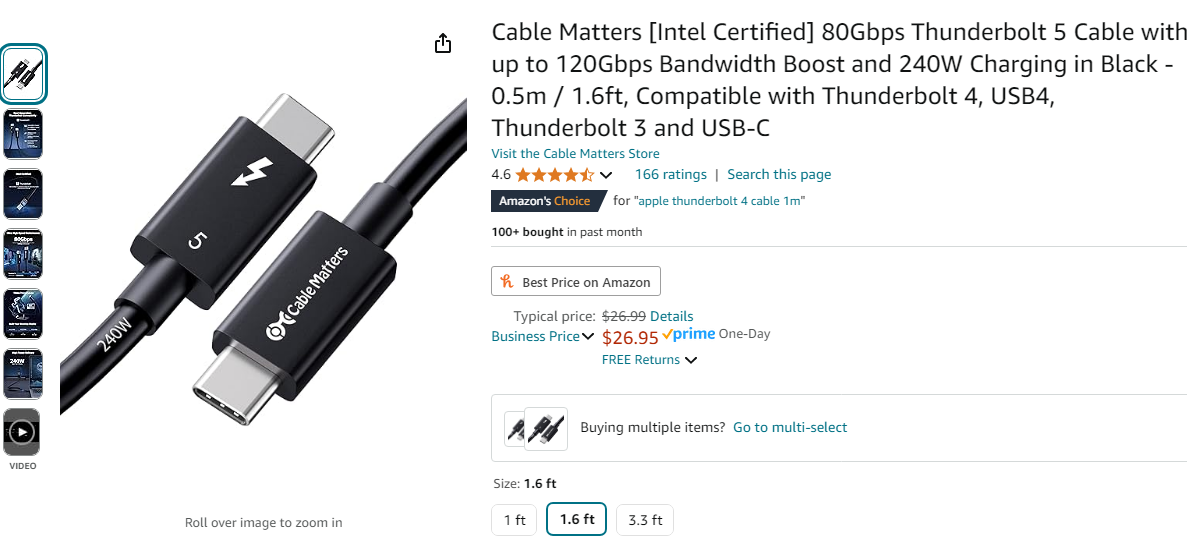Open the 166 ratings link

pyautogui.click(x=670, y=174)
